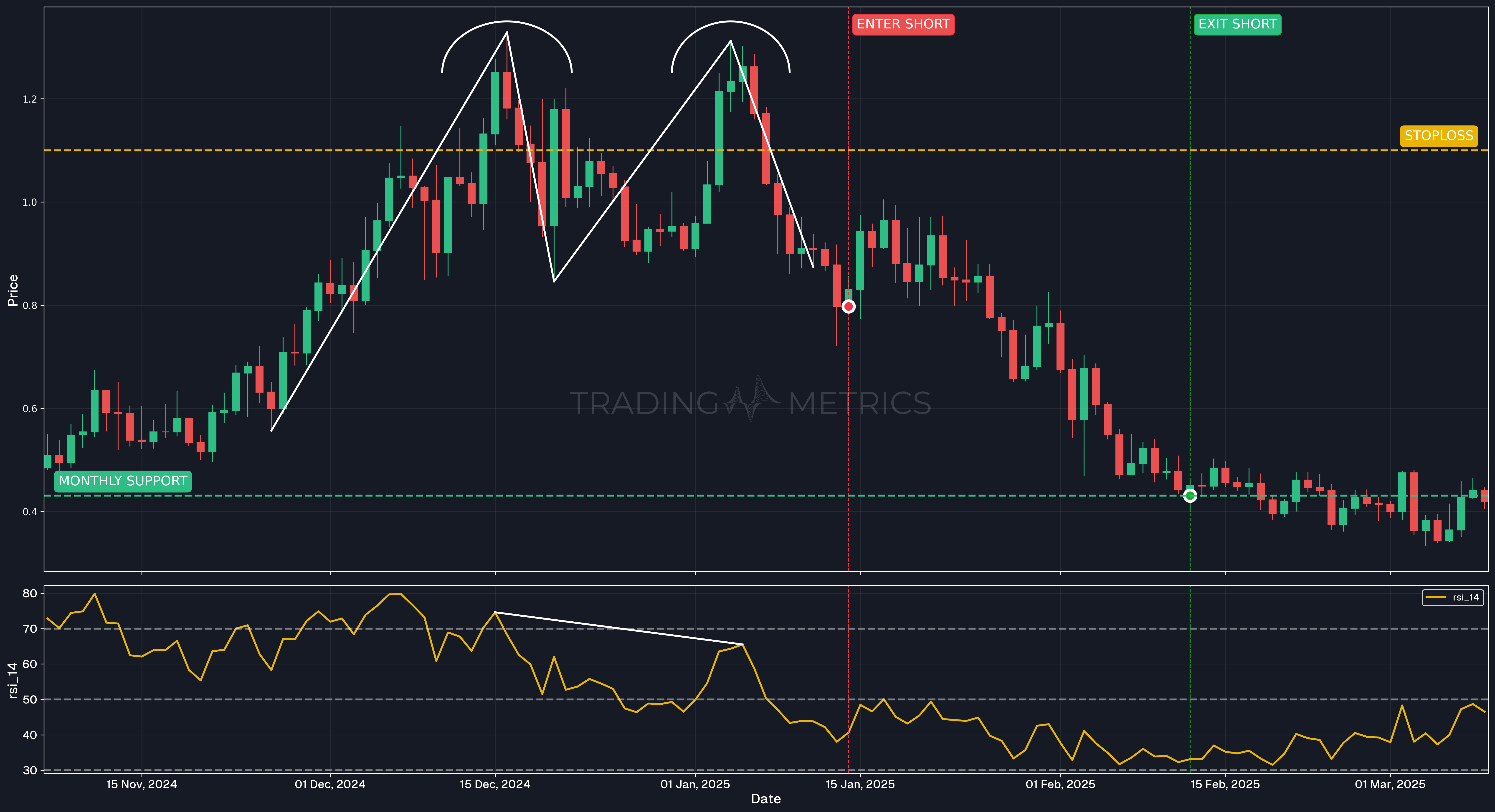The height and width of the screenshot is (812, 1495).
Task: Click the 01 Mar, 2025 date tick
Action: tap(1390, 785)
